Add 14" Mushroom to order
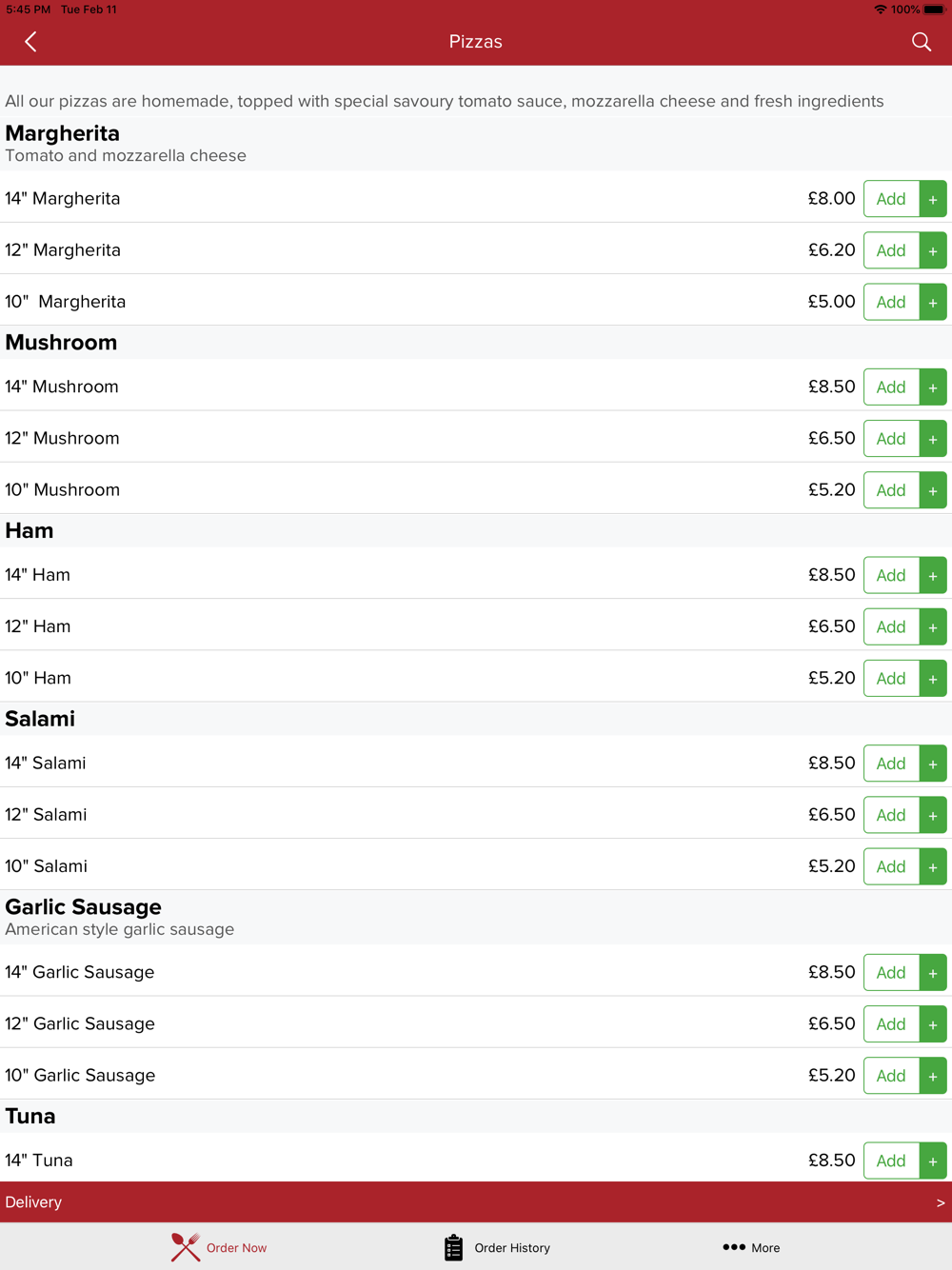Screen dimensions: 952x1270 point(891,387)
